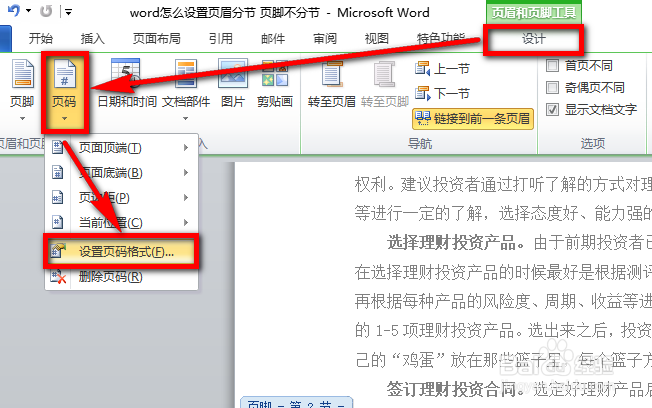Open Customize Quick Access Toolbar dropdown
Screen dimensions: 652x408
(x=69, y=12)
